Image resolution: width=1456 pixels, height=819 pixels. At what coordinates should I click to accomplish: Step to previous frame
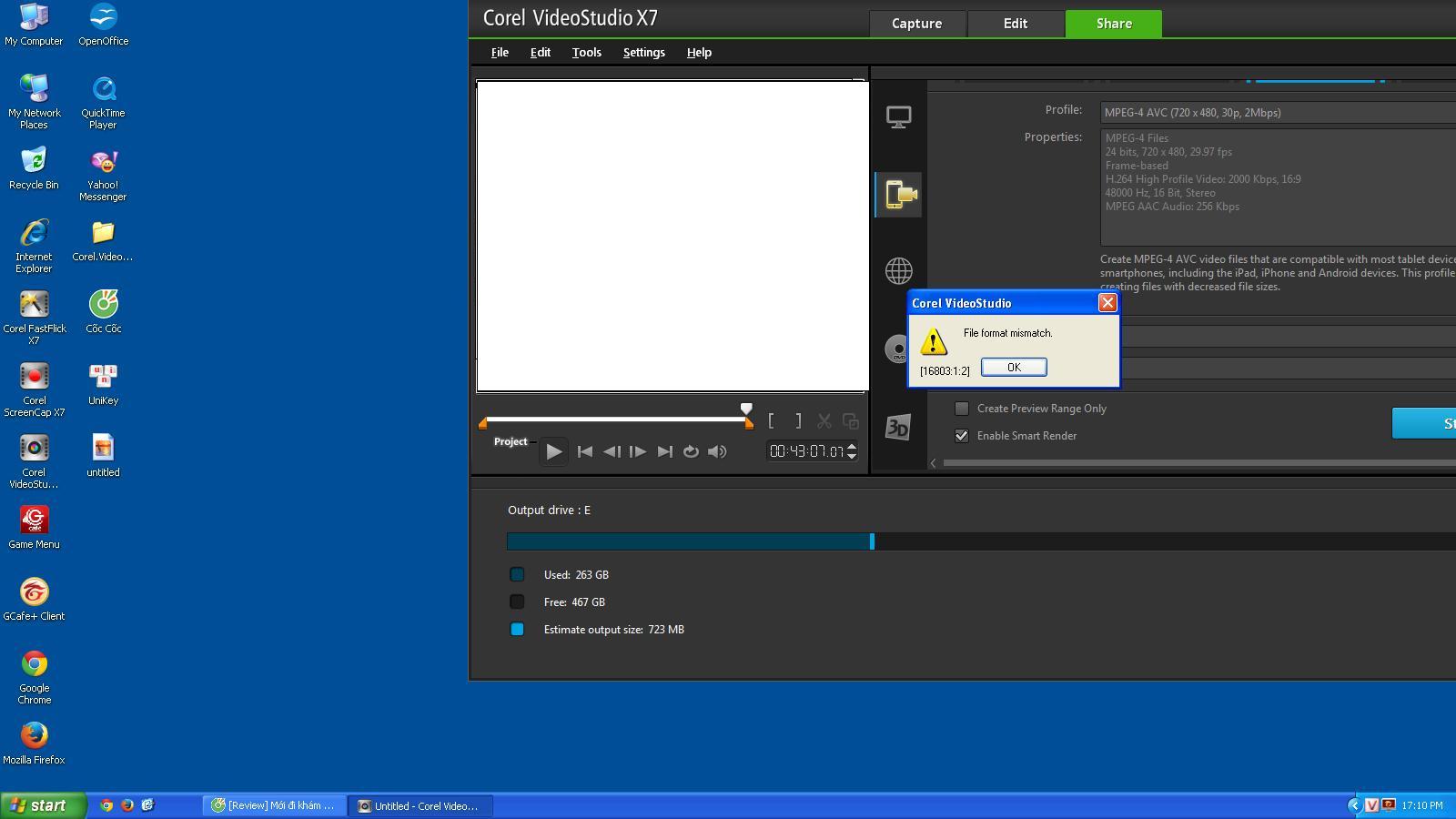612,451
